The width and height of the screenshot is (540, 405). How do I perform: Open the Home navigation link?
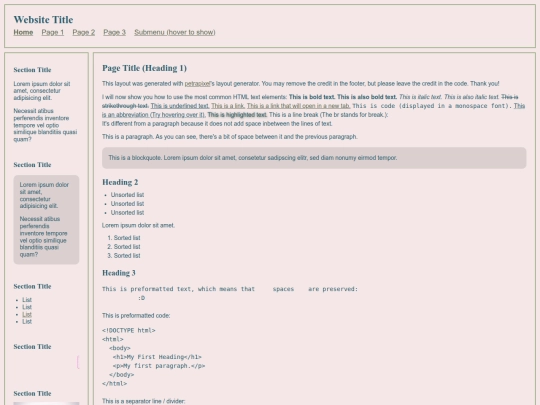coord(23,32)
